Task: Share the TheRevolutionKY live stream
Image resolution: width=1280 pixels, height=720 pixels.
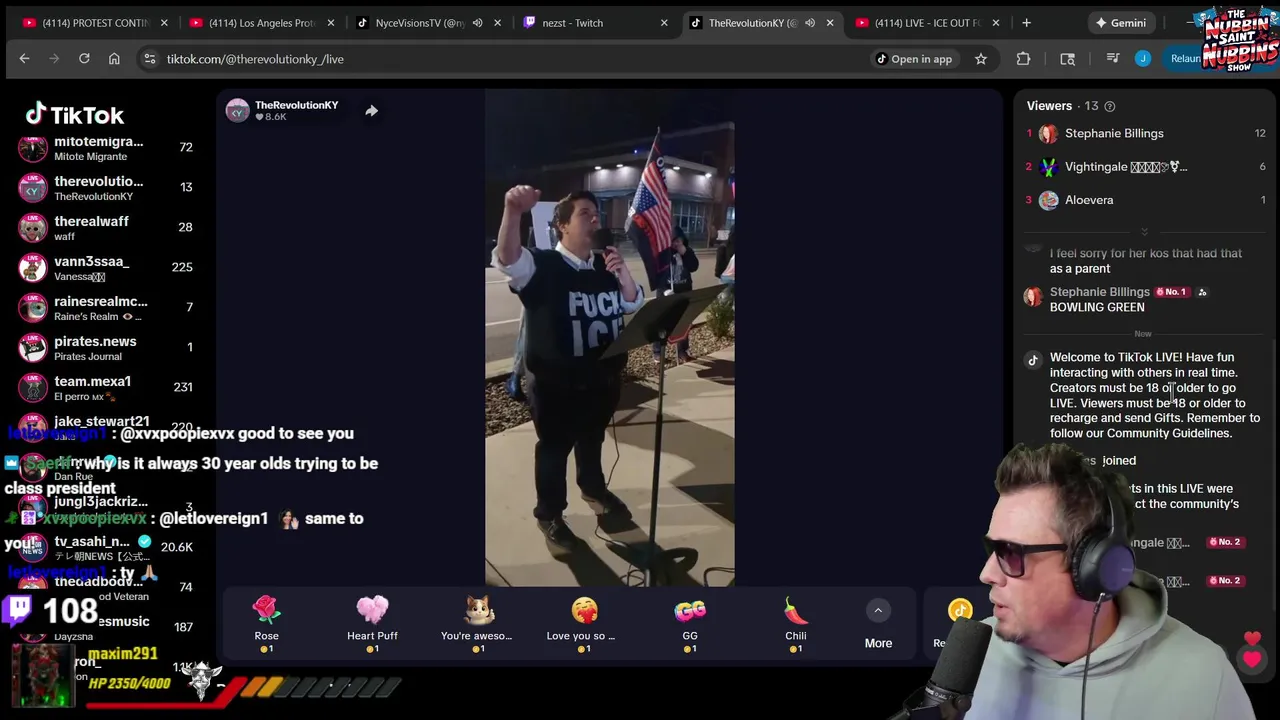Action: (371, 111)
